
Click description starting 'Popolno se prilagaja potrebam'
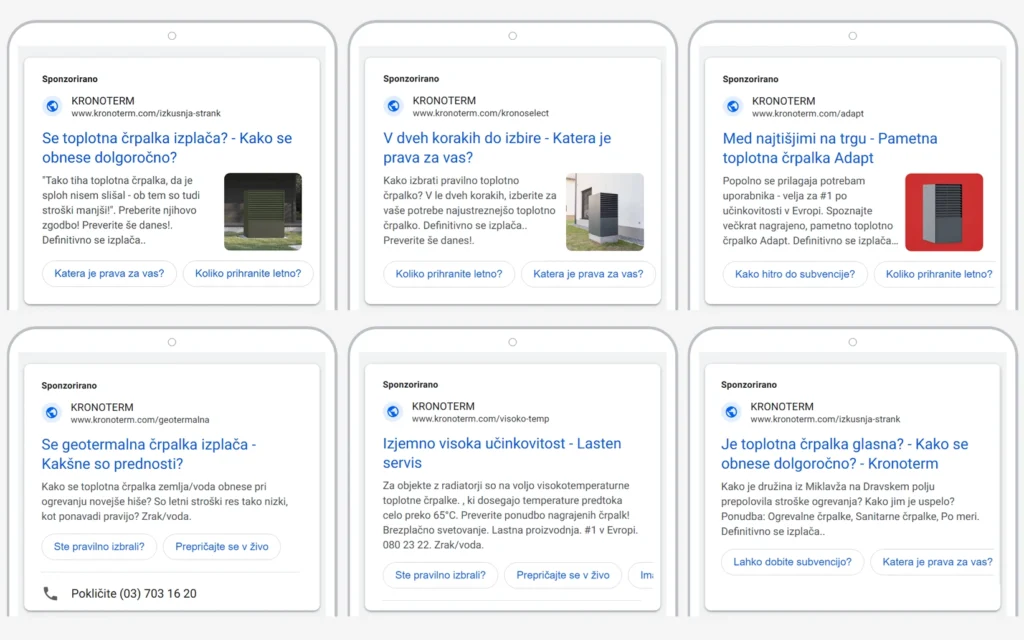(810, 211)
